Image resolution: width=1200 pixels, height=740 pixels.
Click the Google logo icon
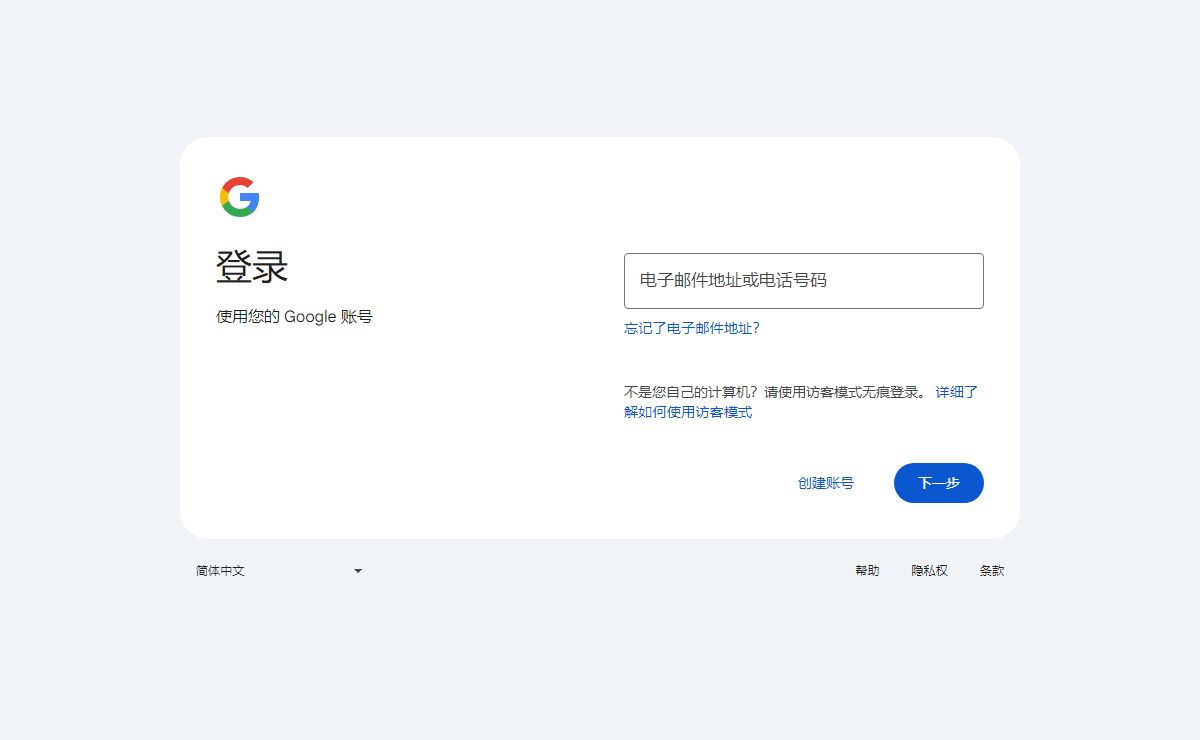tap(240, 197)
